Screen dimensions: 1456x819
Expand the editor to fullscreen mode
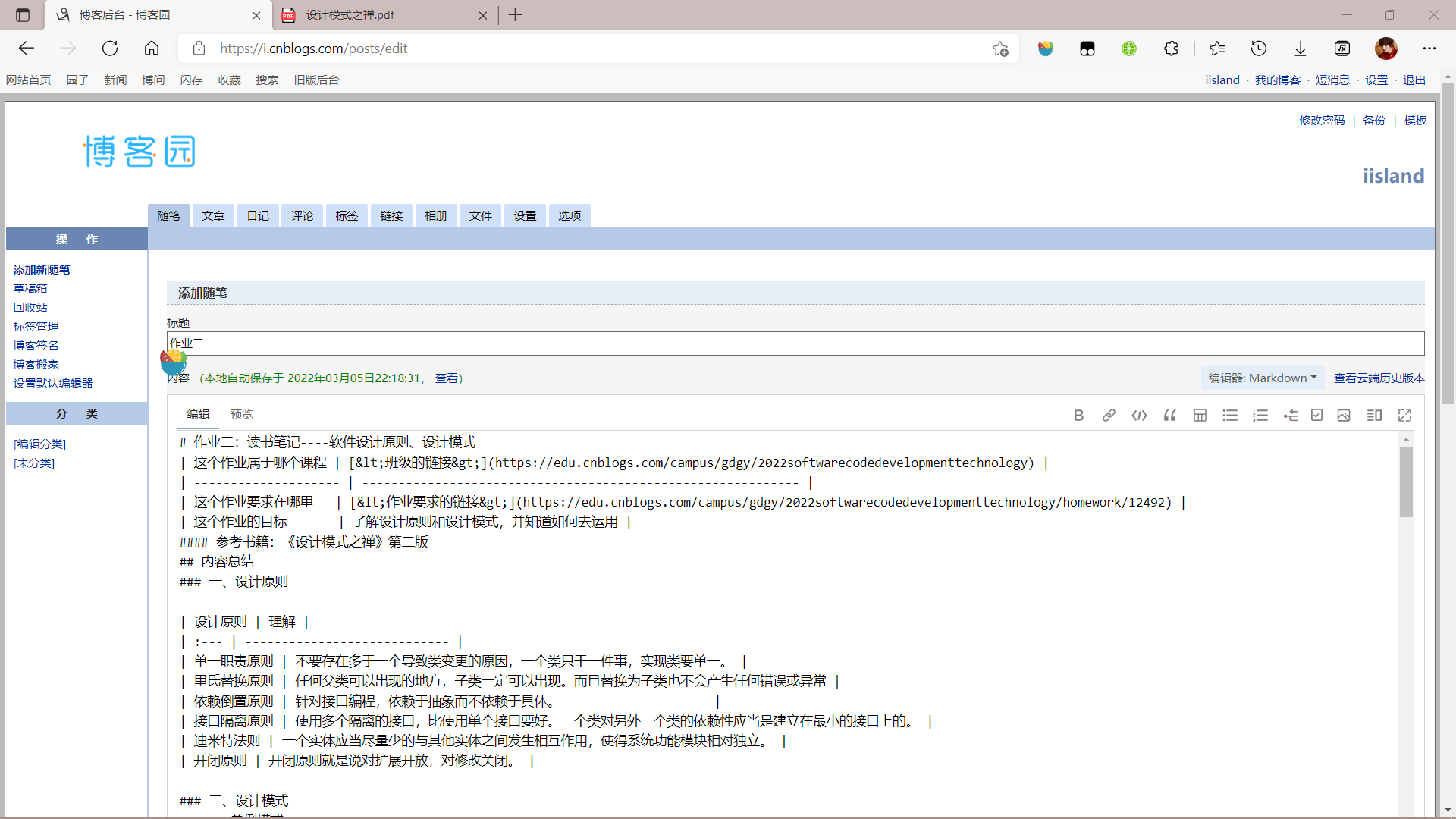pyautogui.click(x=1404, y=416)
